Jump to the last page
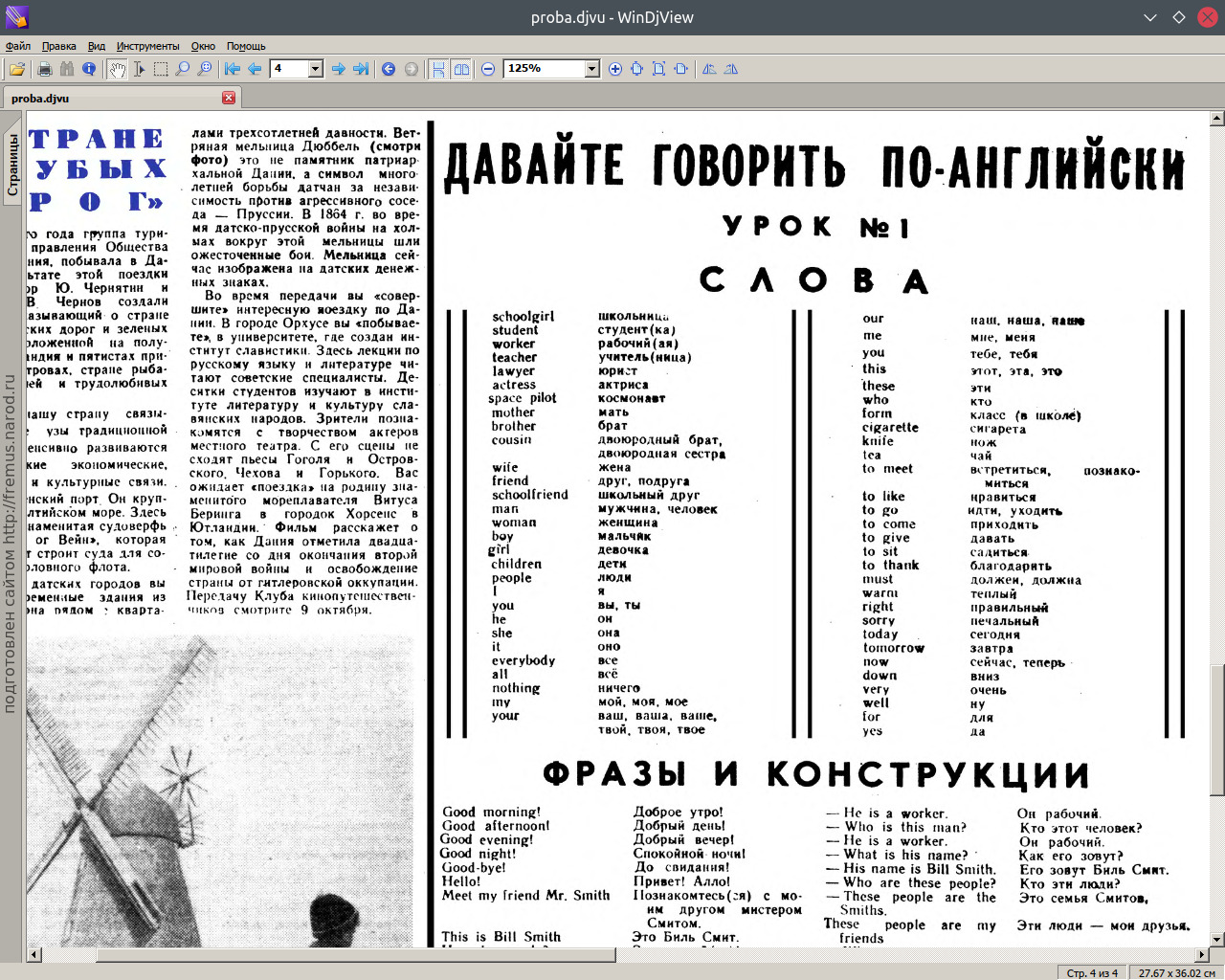The image size is (1225, 980). click(361, 69)
